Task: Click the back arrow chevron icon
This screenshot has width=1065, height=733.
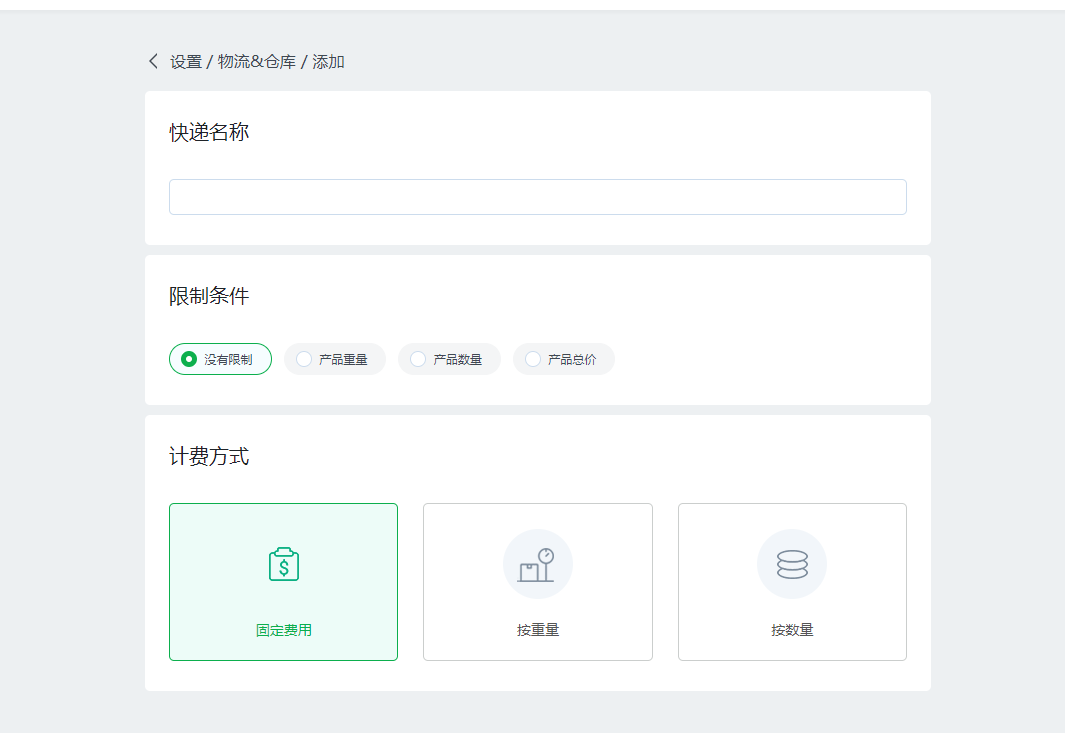Action: click(x=153, y=61)
